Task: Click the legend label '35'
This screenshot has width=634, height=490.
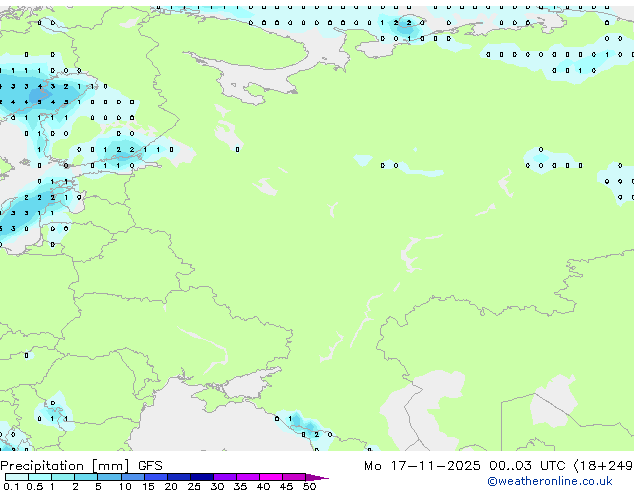Action: [x=240, y=486]
